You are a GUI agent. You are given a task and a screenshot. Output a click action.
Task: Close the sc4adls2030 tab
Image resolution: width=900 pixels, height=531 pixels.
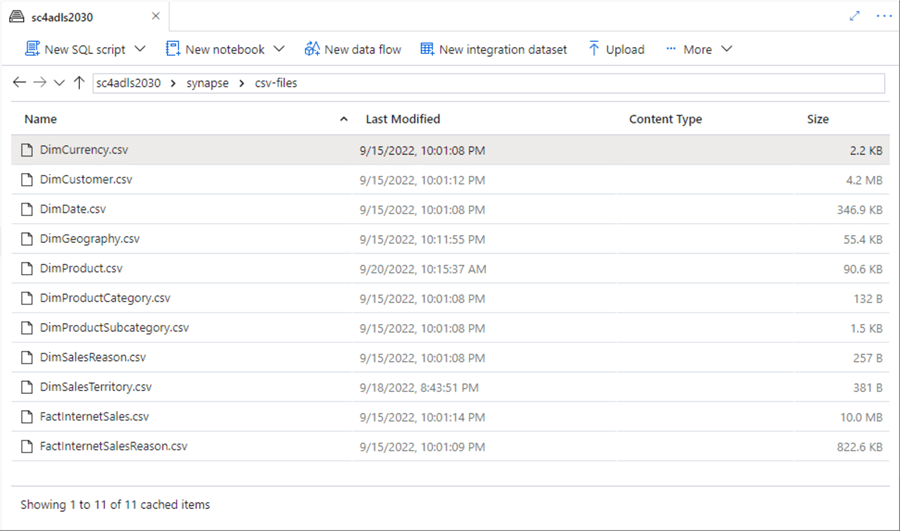click(155, 16)
